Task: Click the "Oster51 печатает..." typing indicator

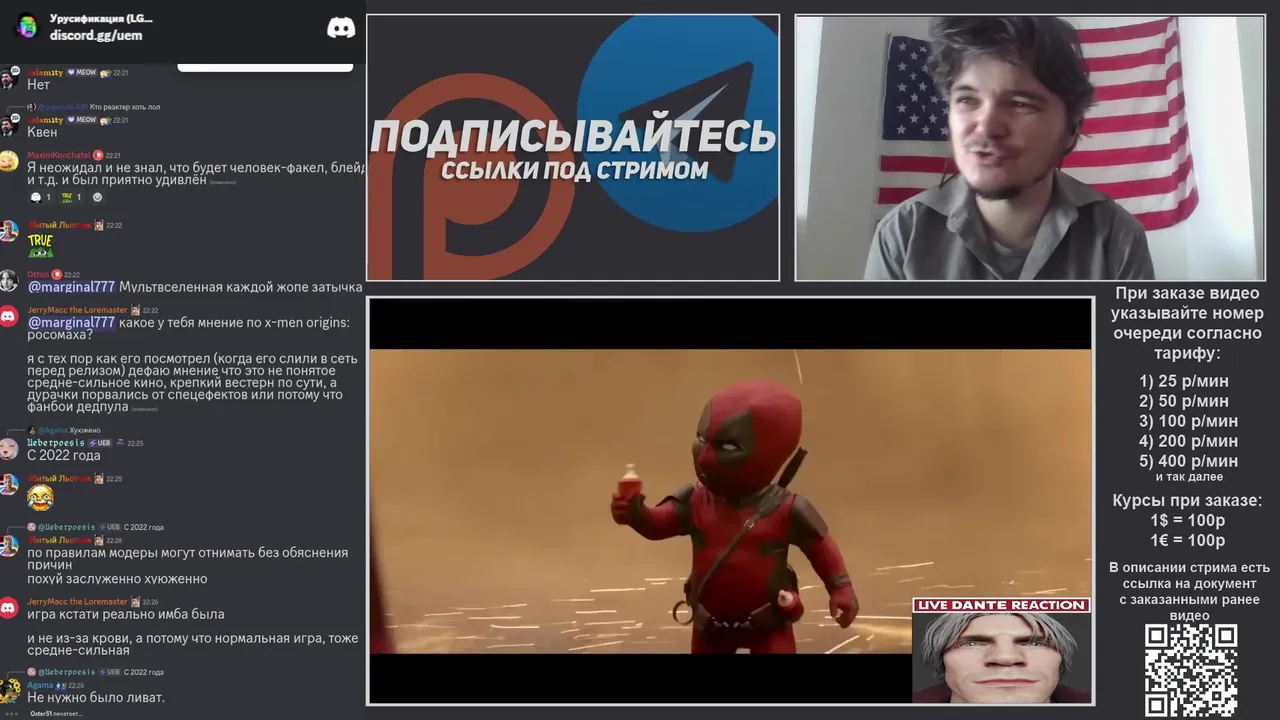Action: pos(56,713)
